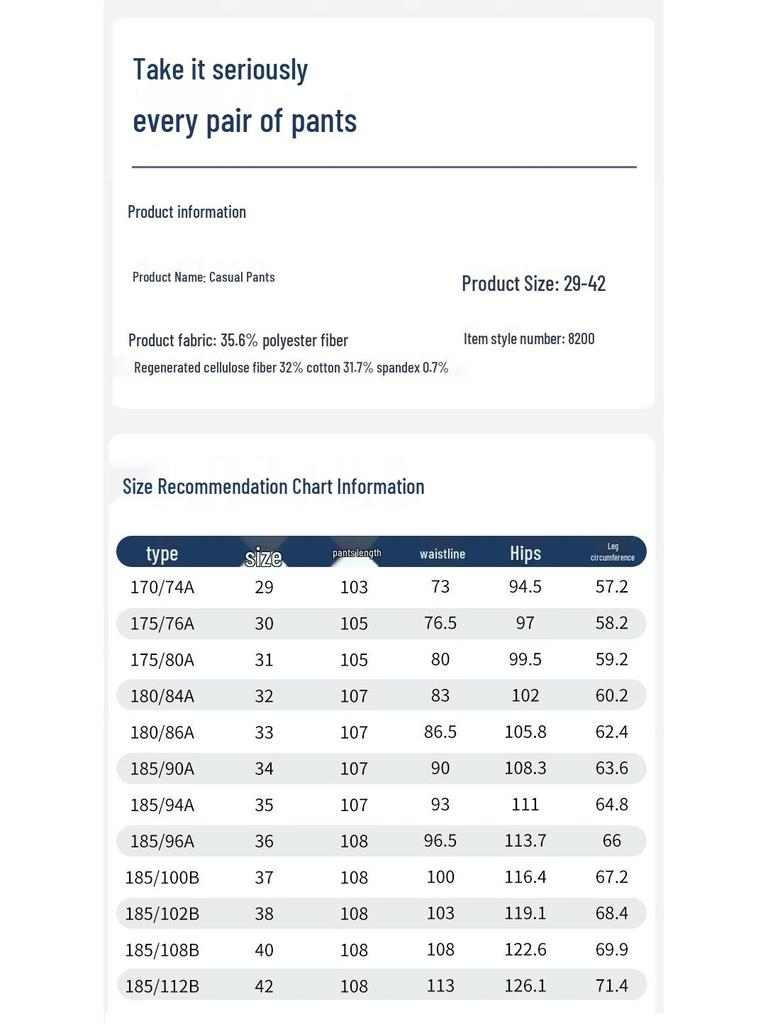Click 'Size Recommendation Chart Information' title

click(273, 487)
